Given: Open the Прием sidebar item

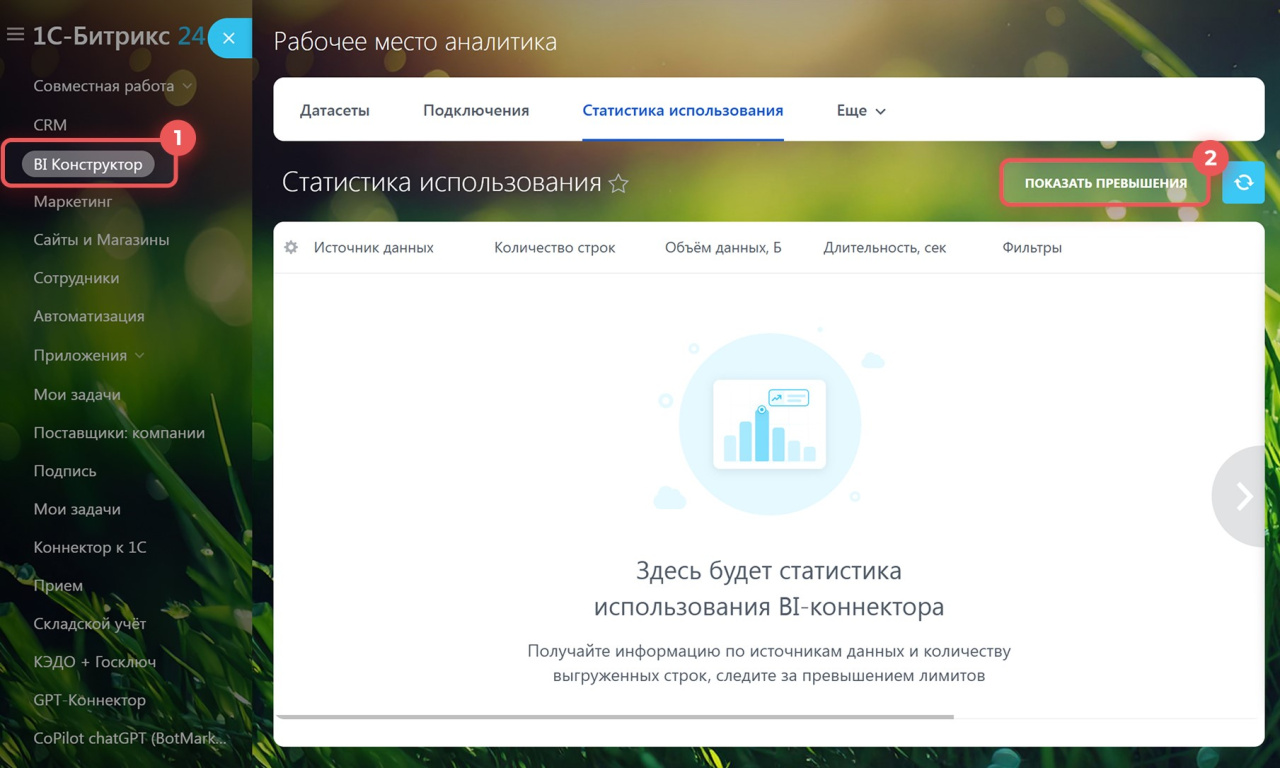Looking at the screenshot, I should pos(58,585).
